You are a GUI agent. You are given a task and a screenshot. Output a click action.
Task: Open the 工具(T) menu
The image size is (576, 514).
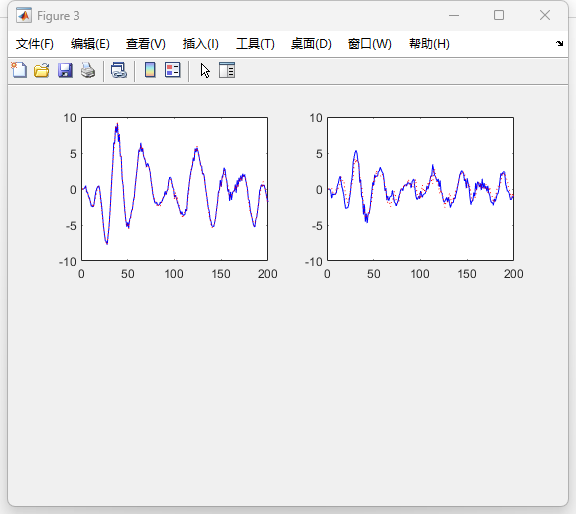tap(255, 44)
